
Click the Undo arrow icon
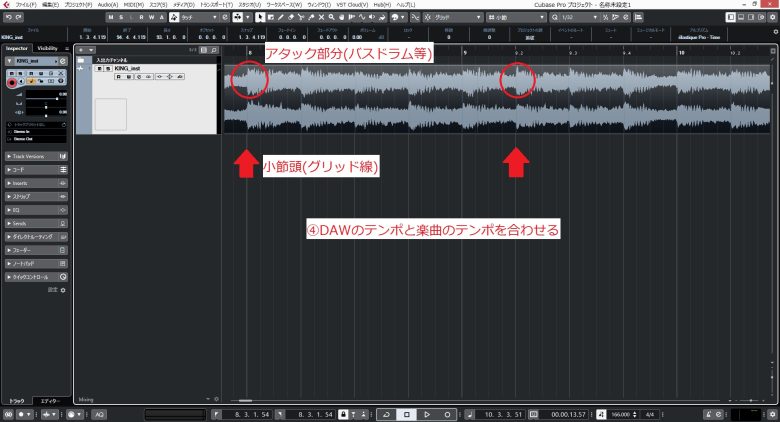[x=9, y=17]
